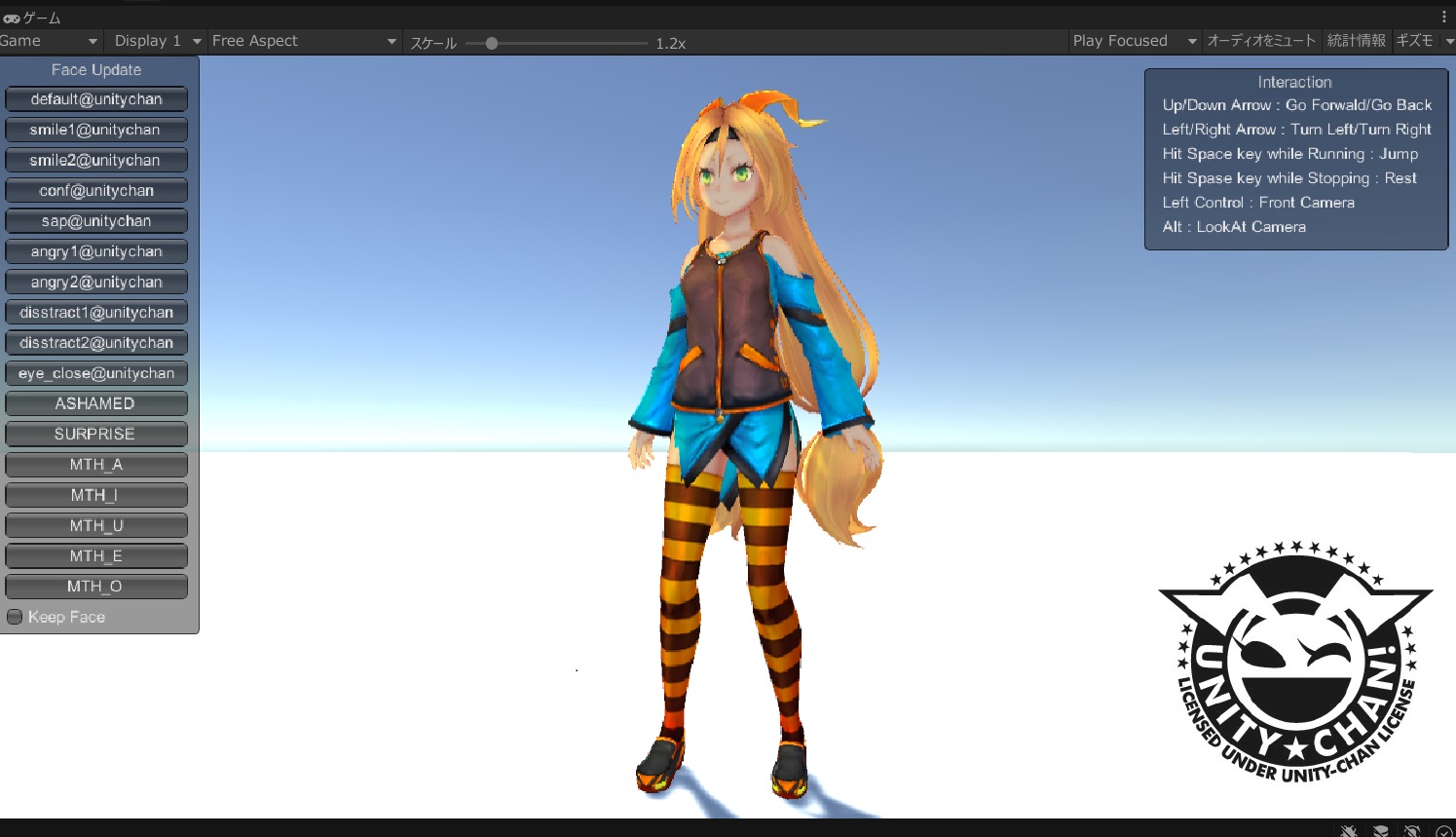Viewport: 1456px width, 837px height.
Task: Click the debug mode bug icon in status bar
Action: point(1349,830)
